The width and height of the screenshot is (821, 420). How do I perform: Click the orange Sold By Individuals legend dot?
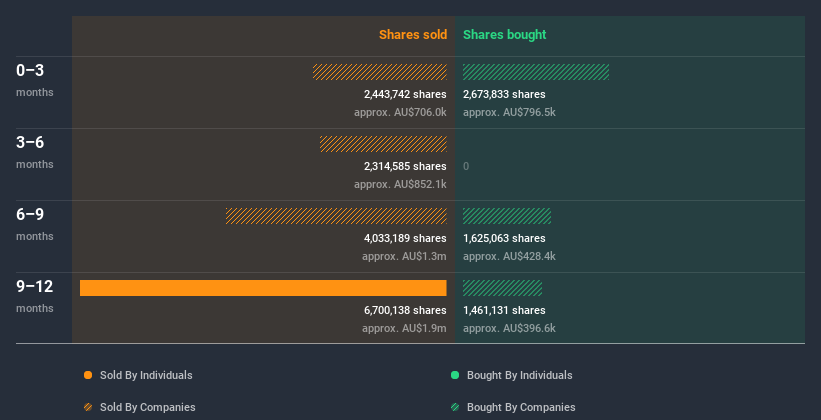[x=88, y=375]
